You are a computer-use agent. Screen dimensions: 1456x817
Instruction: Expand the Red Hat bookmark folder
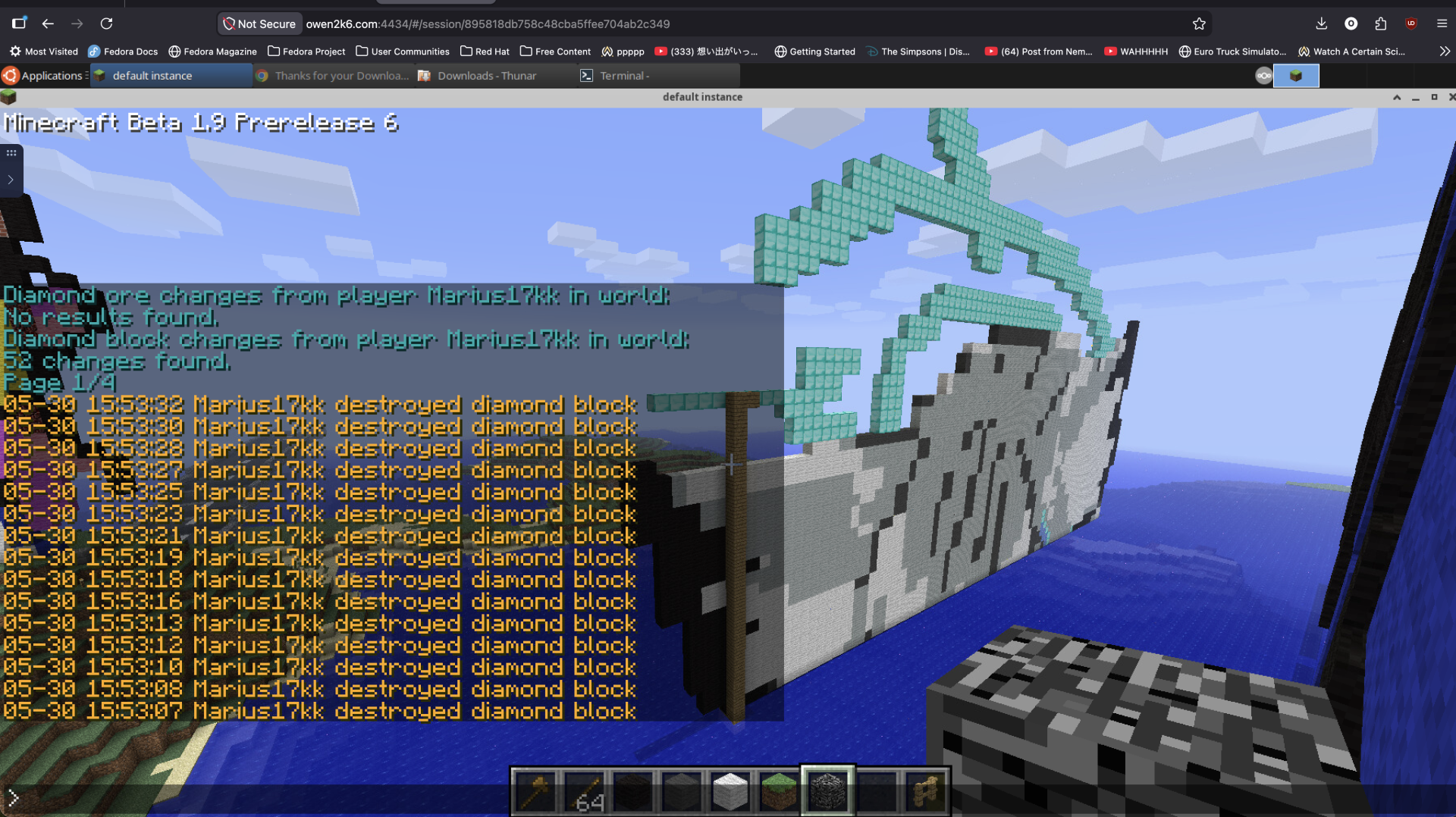pyautogui.click(x=485, y=52)
